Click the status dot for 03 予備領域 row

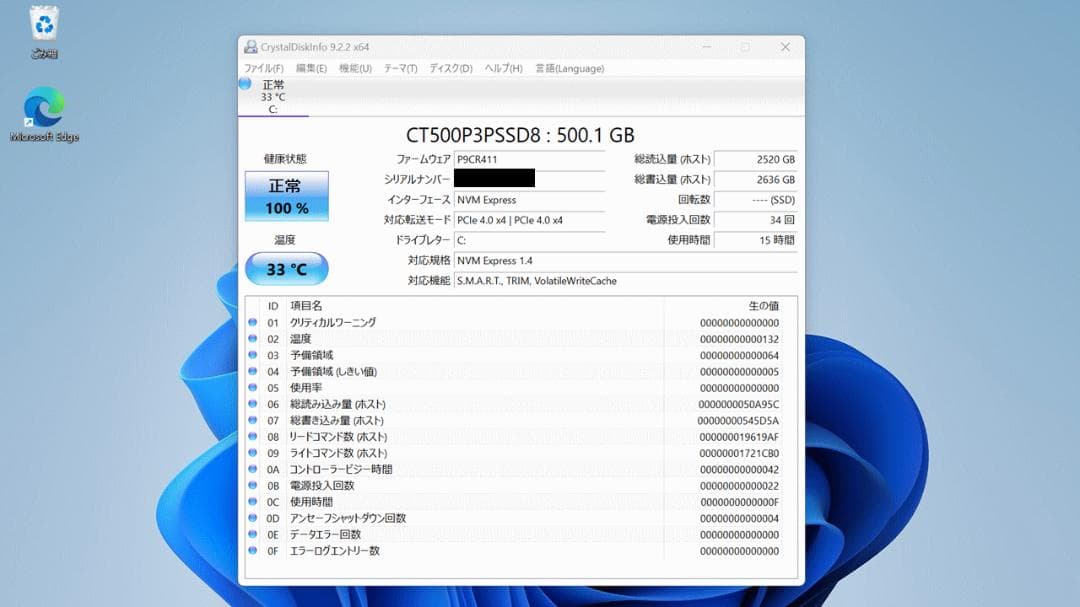point(253,355)
